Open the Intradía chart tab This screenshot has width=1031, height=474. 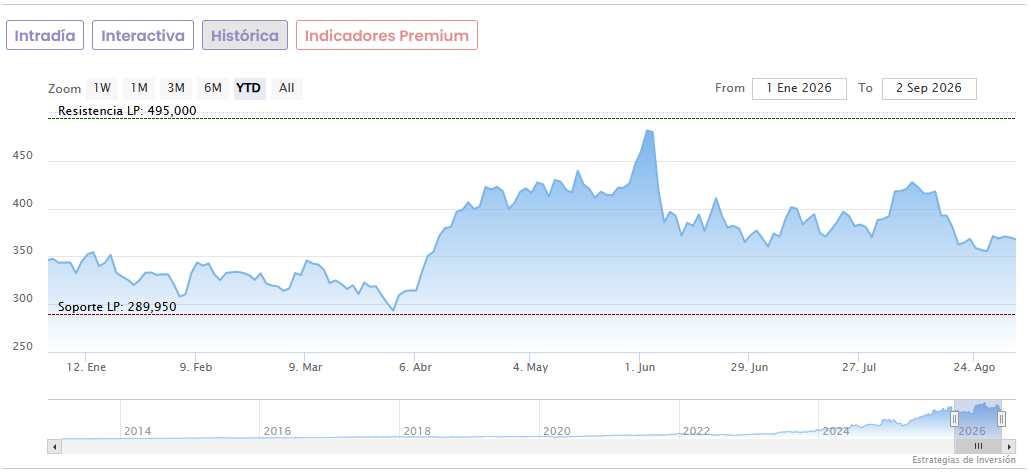pyautogui.click(x=45, y=36)
